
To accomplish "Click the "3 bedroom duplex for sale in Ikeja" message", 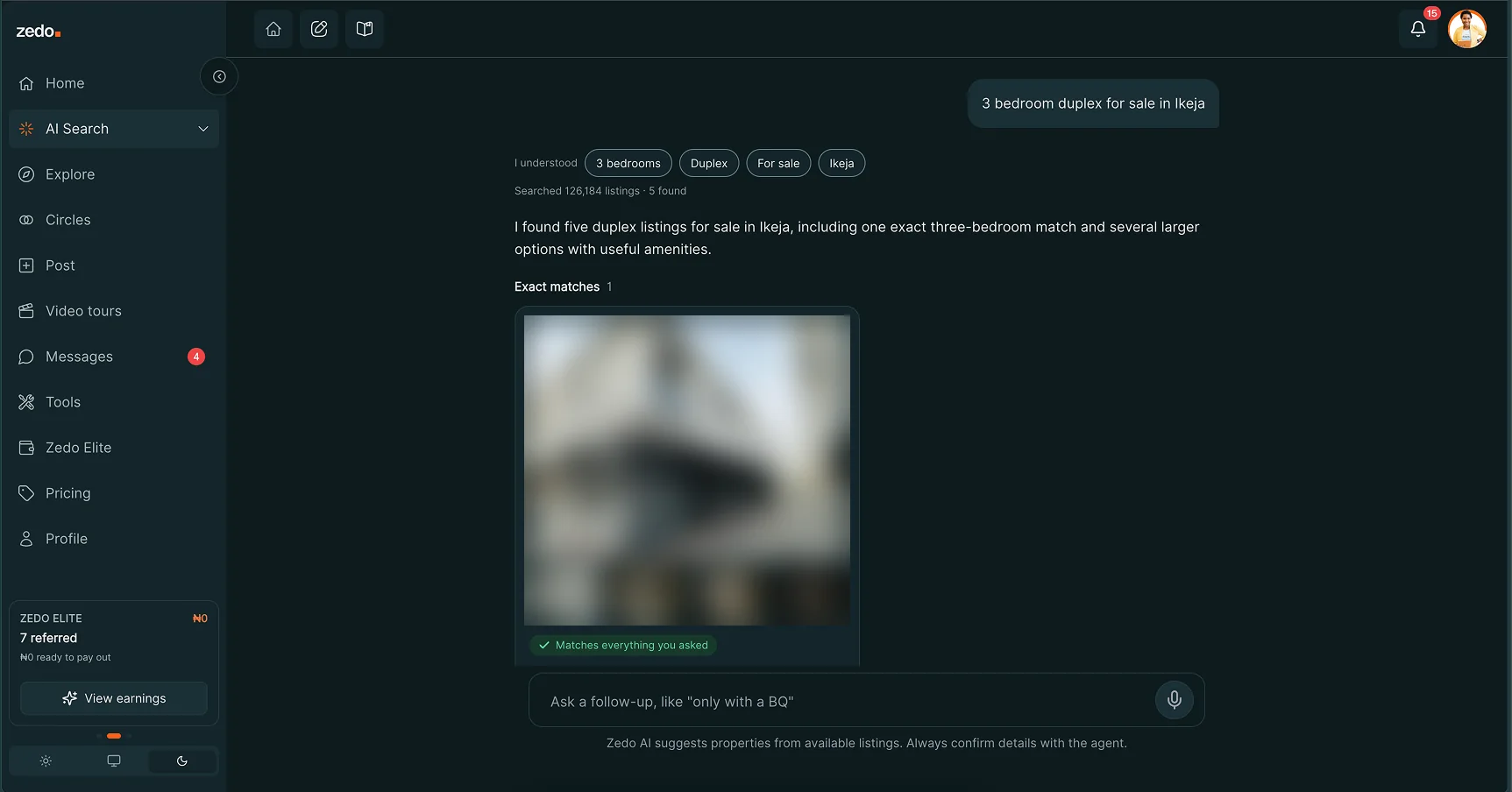I will click(1093, 103).
